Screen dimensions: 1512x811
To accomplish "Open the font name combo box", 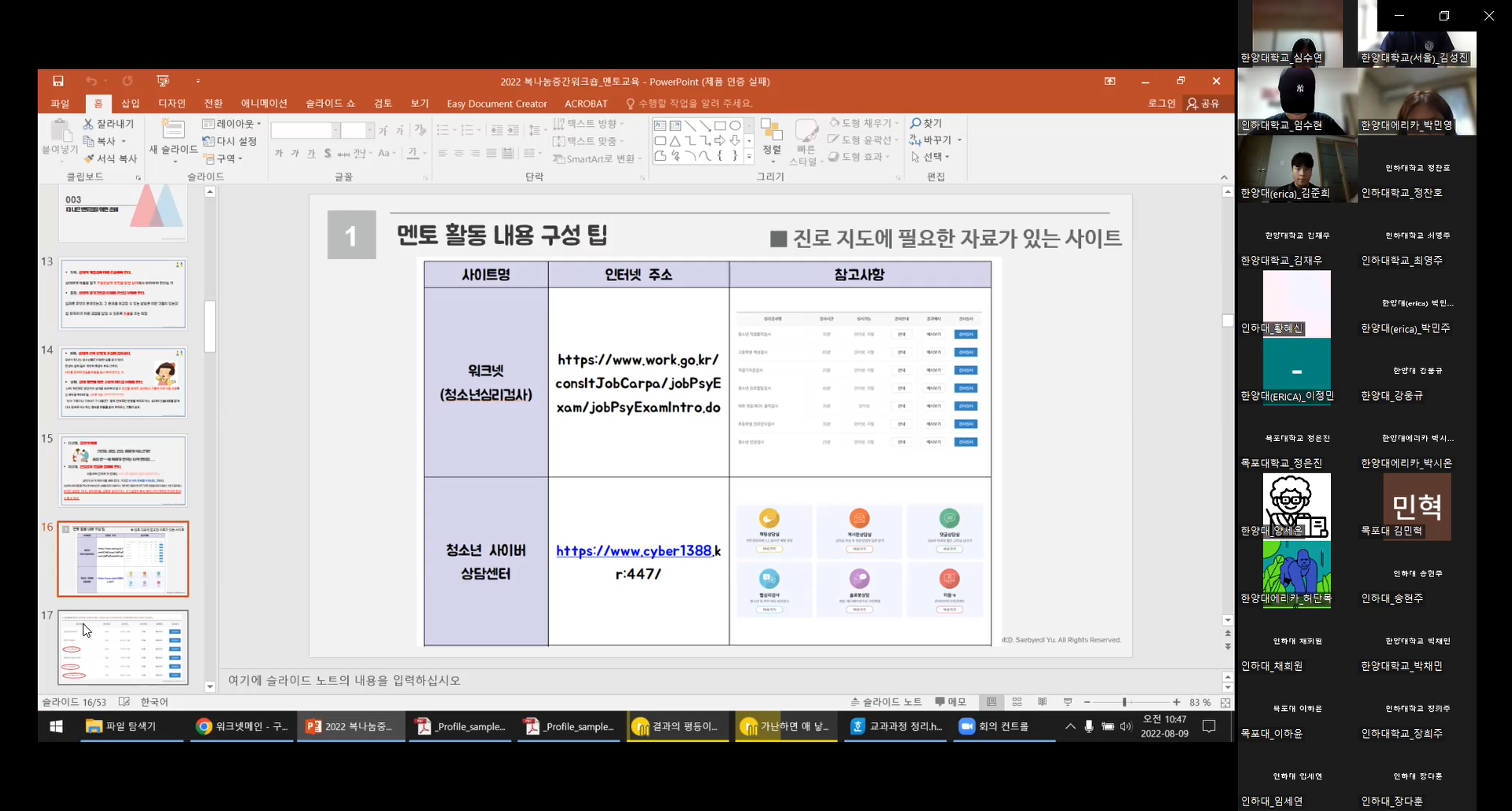I will pos(306,130).
